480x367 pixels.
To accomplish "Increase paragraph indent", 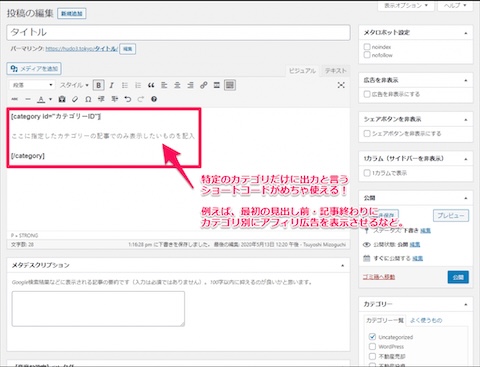I will [114, 99].
